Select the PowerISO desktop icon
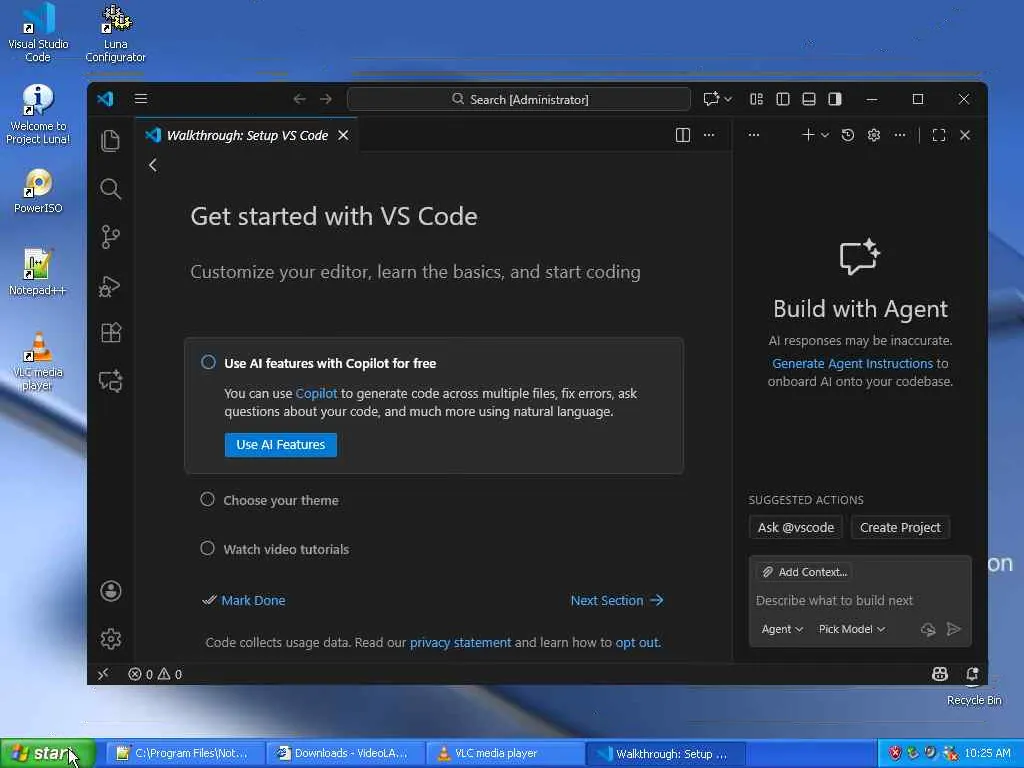The image size is (1024, 768). [38, 191]
